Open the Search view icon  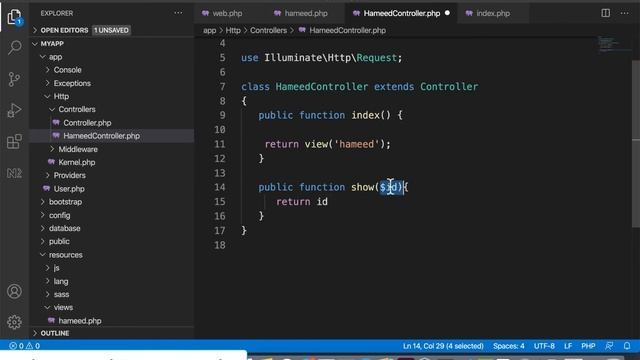(14, 47)
